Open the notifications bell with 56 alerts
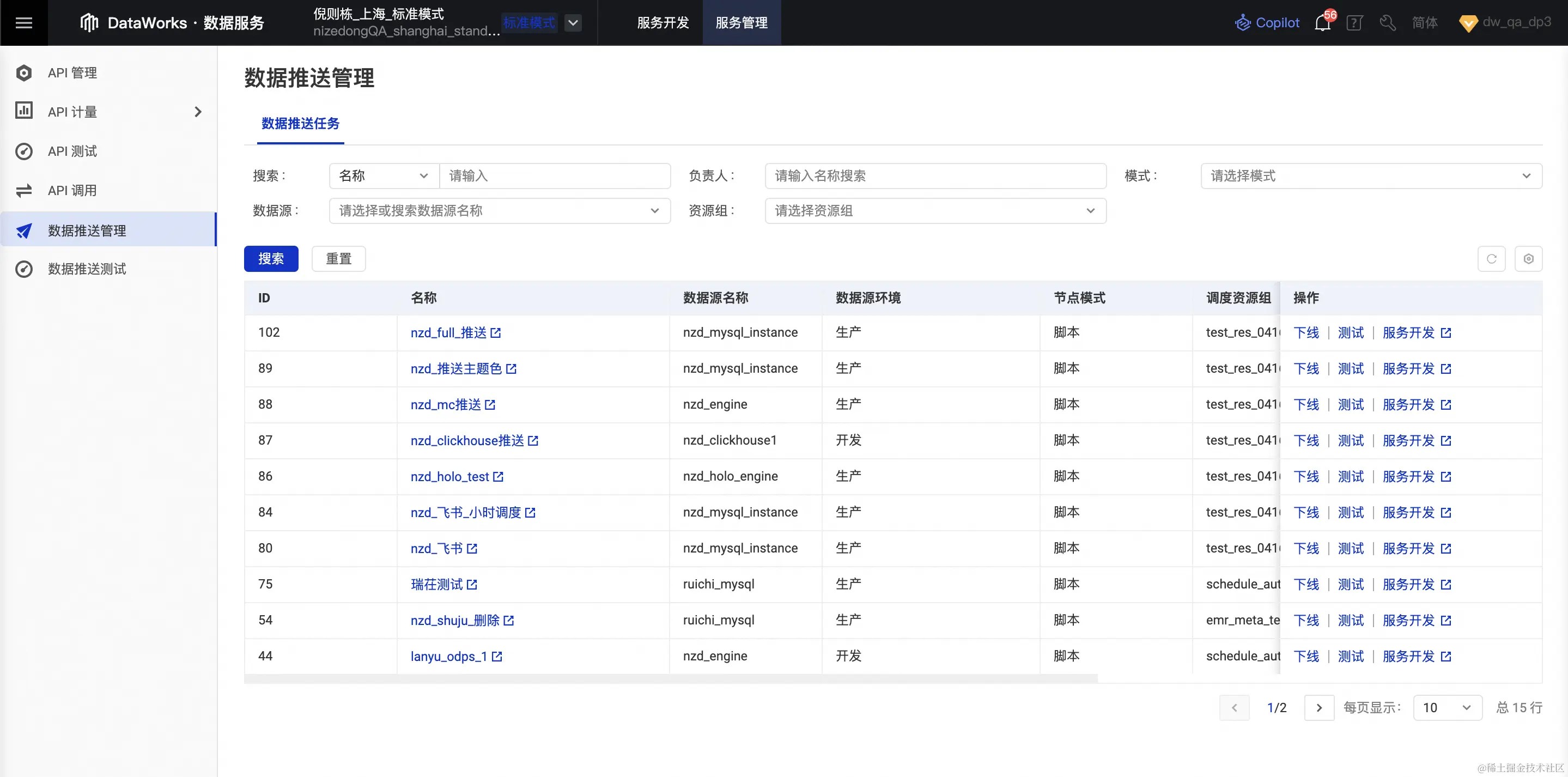Screen dimensions: 1568x777 tap(1322, 24)
